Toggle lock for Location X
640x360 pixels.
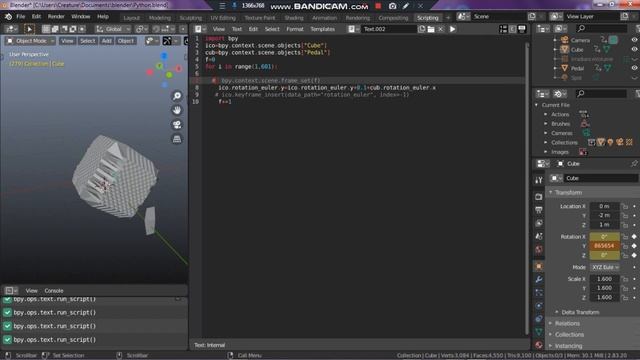coord(625,206)
